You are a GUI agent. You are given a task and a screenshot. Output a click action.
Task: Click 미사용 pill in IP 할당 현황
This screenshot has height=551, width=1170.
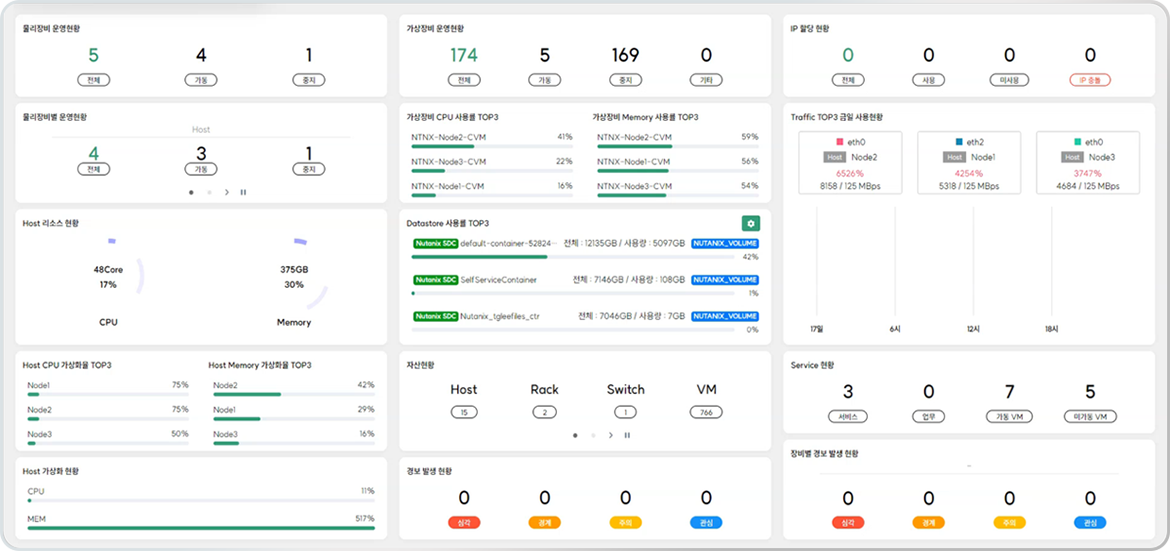click(1009, 80)
